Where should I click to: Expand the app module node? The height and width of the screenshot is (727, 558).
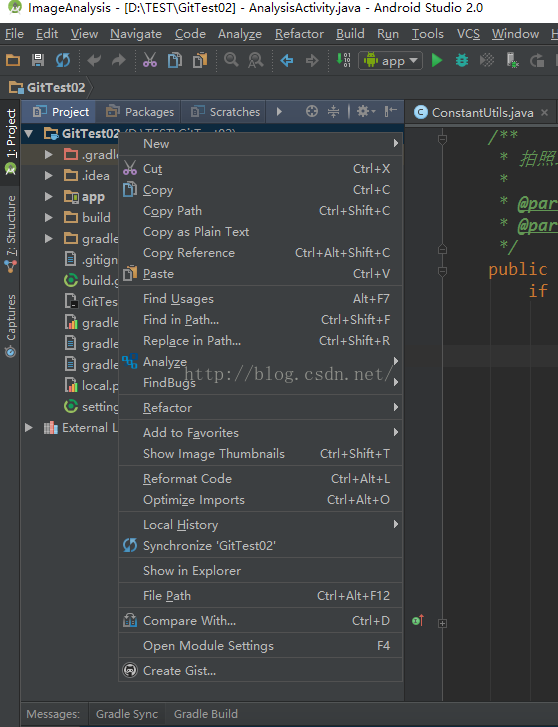coord(48,197)
